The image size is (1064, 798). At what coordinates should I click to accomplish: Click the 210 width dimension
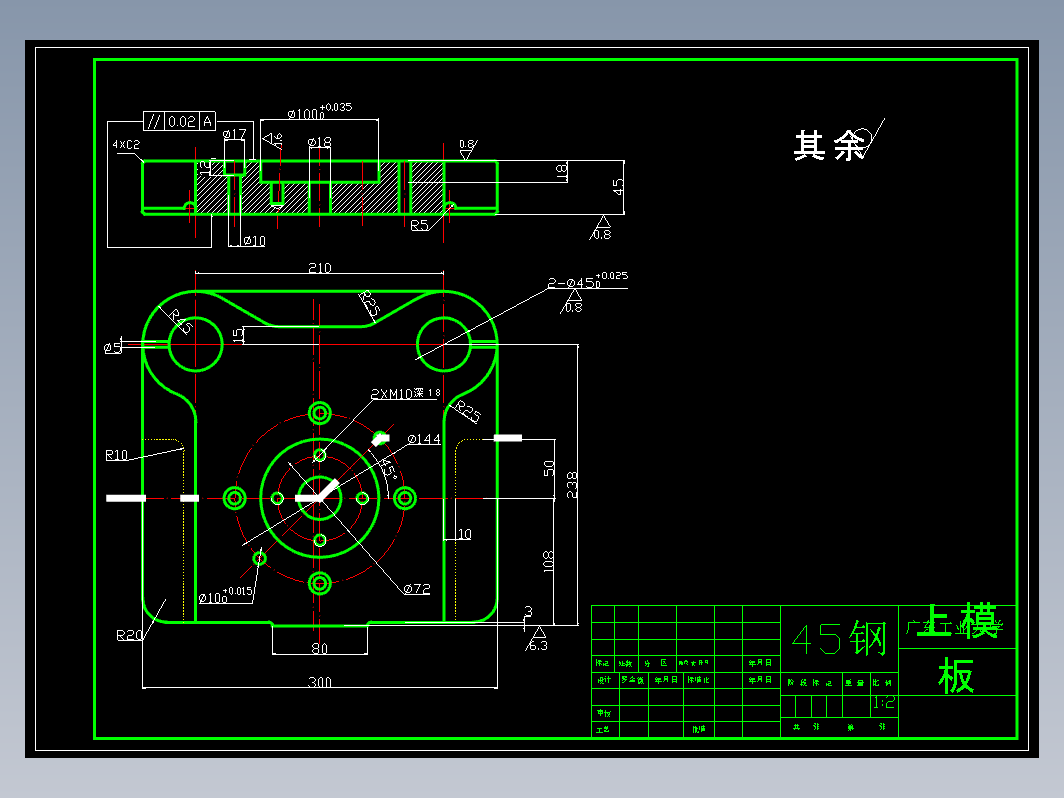tap(320, 267)
